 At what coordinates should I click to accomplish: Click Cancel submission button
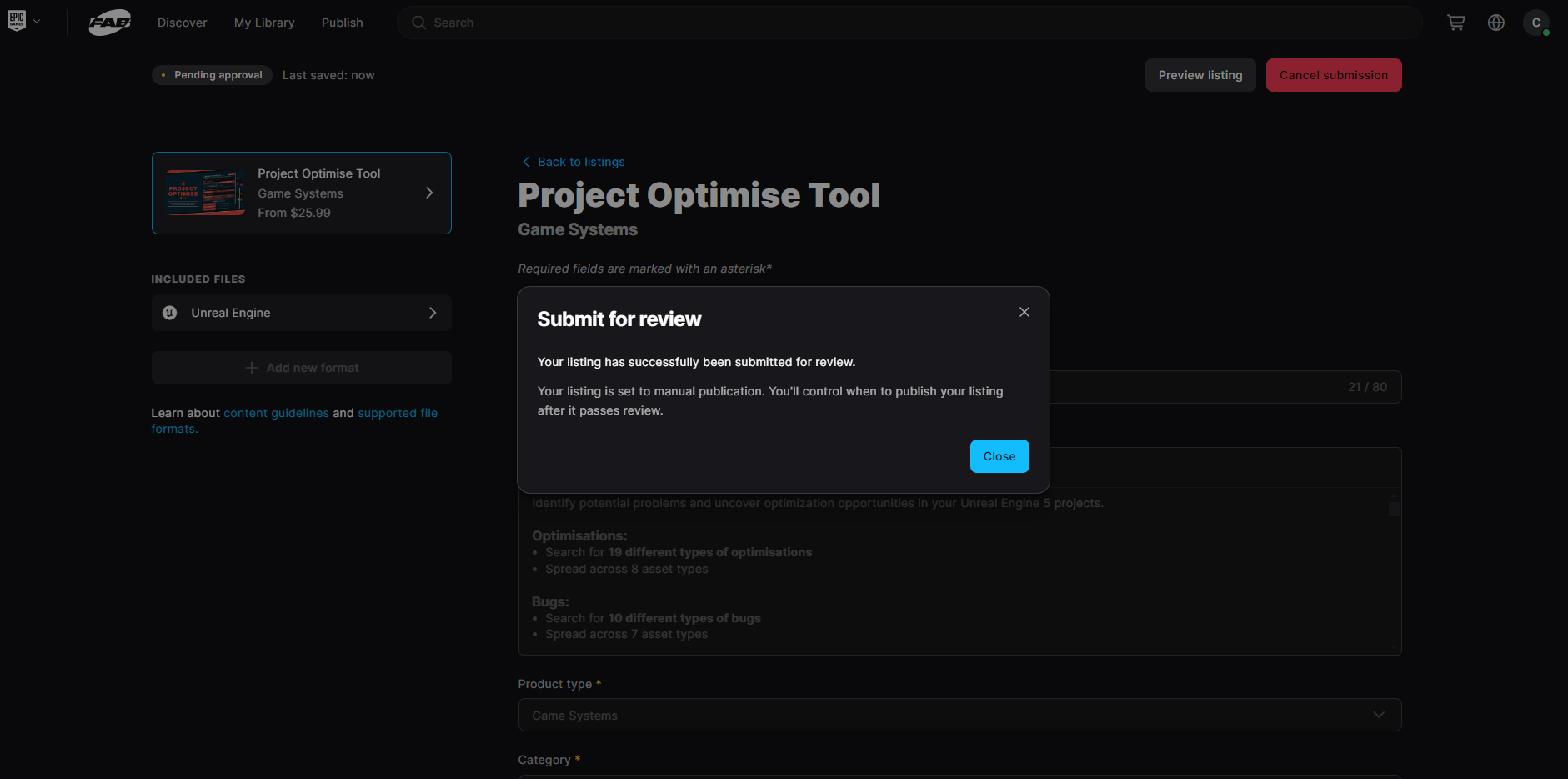point(1334,75)
